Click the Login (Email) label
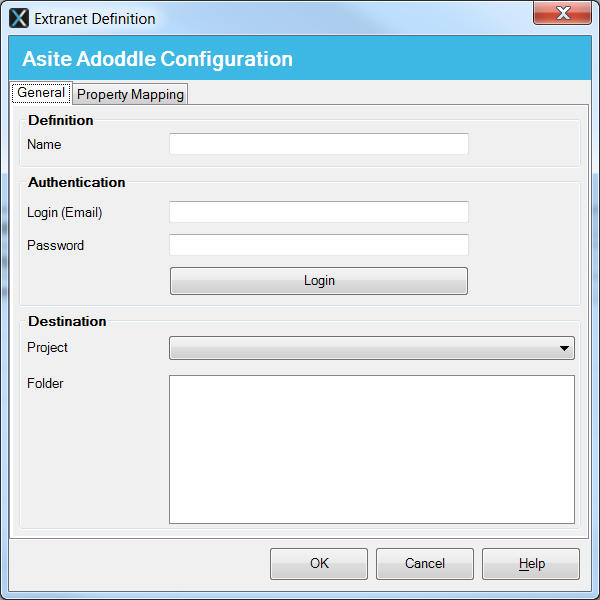Screen dimensions: 600x600 click(x=65, y=212)
